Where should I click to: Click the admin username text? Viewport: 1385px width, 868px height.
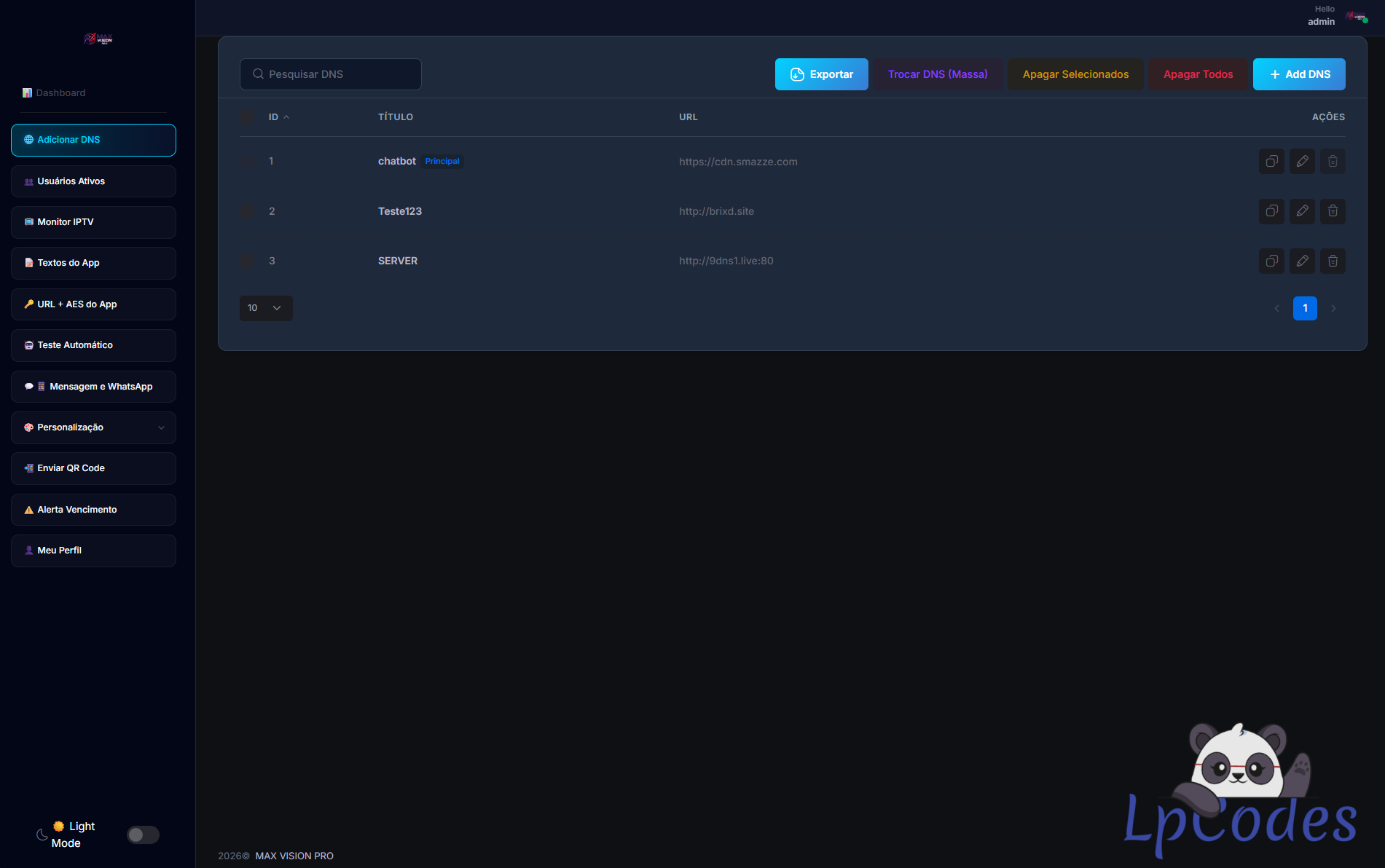point(1321,22)
